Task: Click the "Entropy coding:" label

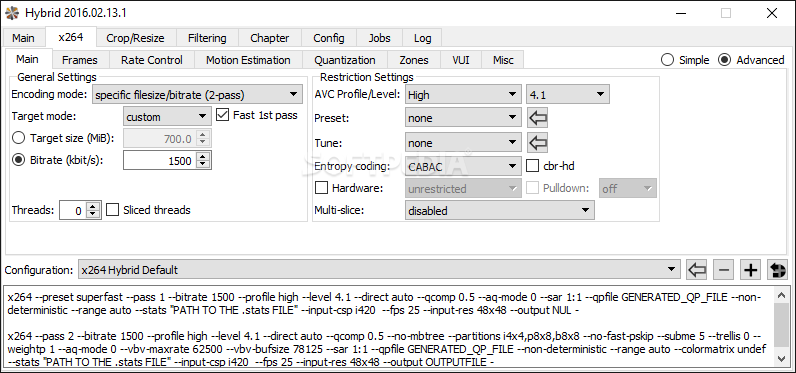Action: coord(352,166)
